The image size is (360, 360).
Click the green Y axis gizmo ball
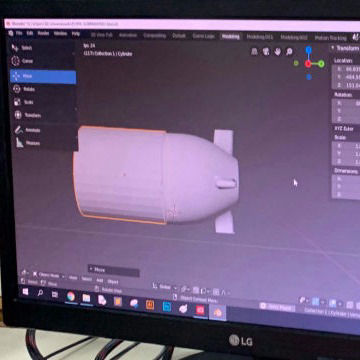pyautogui.click(x=321, y=64)
